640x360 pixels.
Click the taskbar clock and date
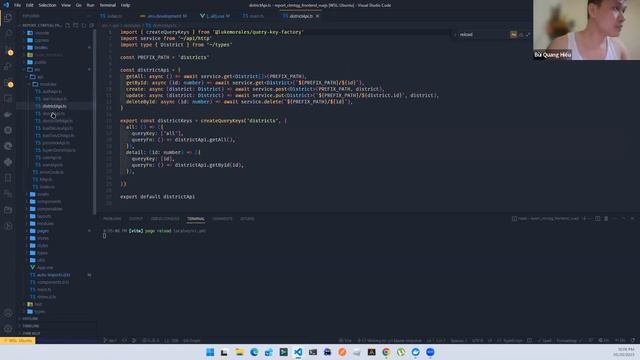pos(625,352)
